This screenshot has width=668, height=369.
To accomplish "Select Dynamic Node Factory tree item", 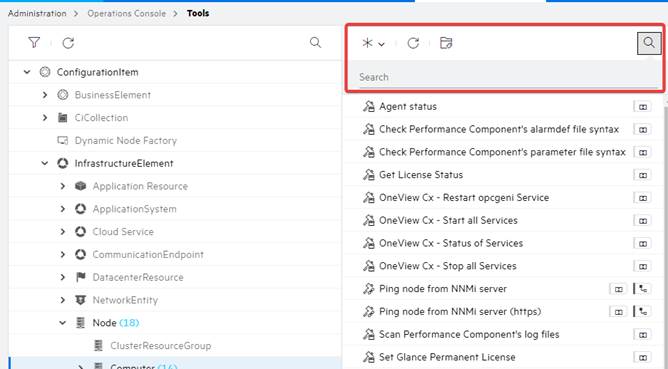I will point(126,141).
